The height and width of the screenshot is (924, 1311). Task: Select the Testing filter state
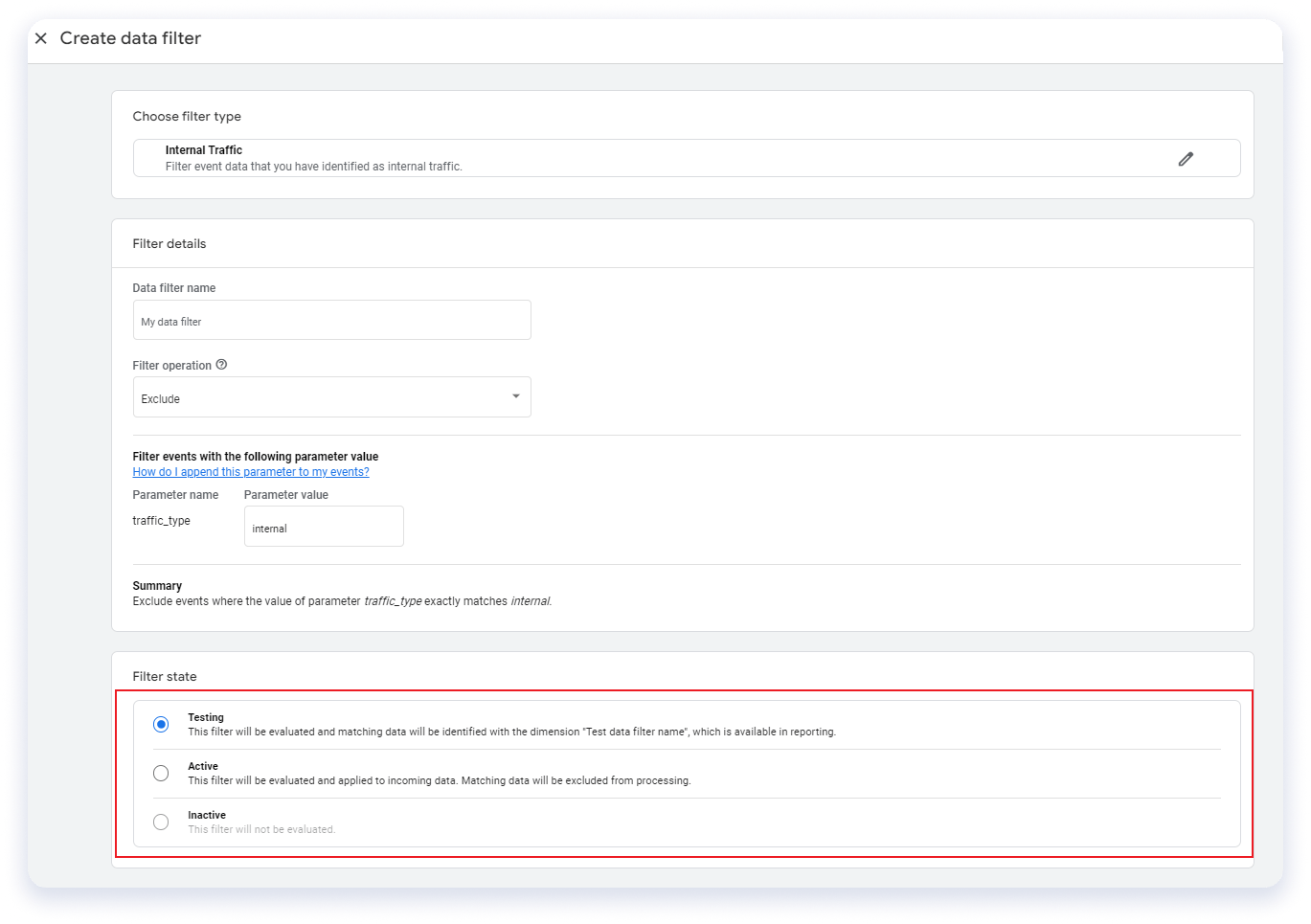pos(161,725)
